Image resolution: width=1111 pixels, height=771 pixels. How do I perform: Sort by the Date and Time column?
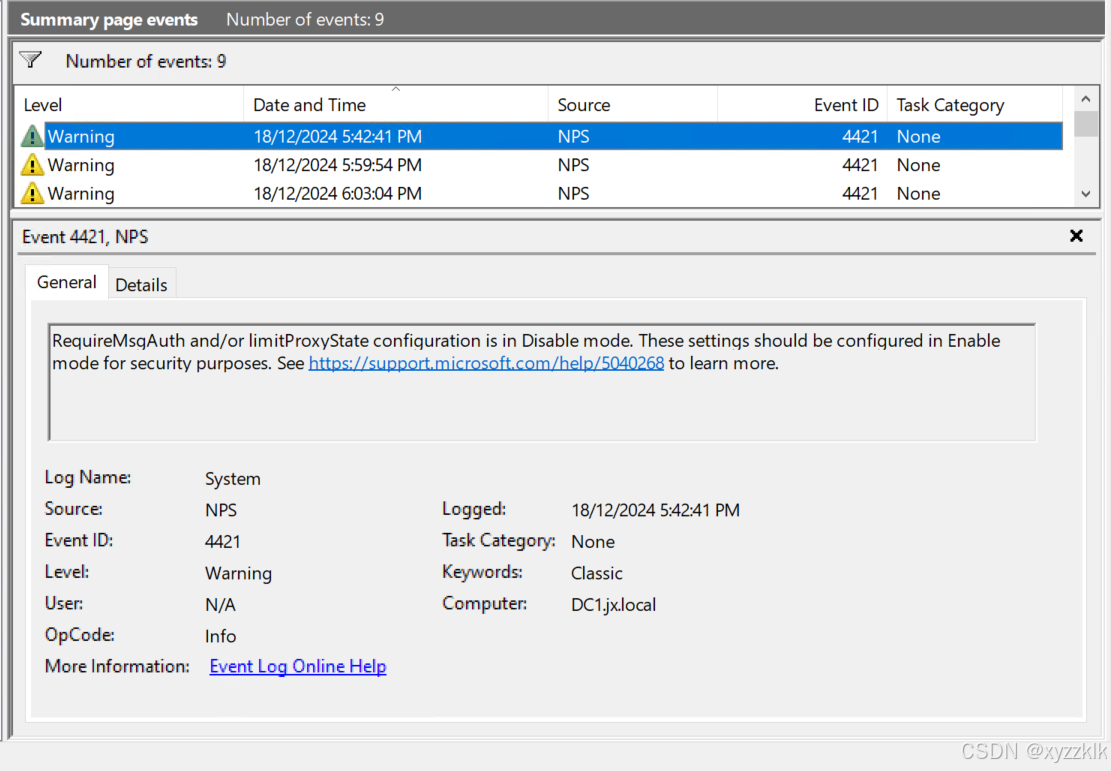pyautogui.click(x=396, y=105)
